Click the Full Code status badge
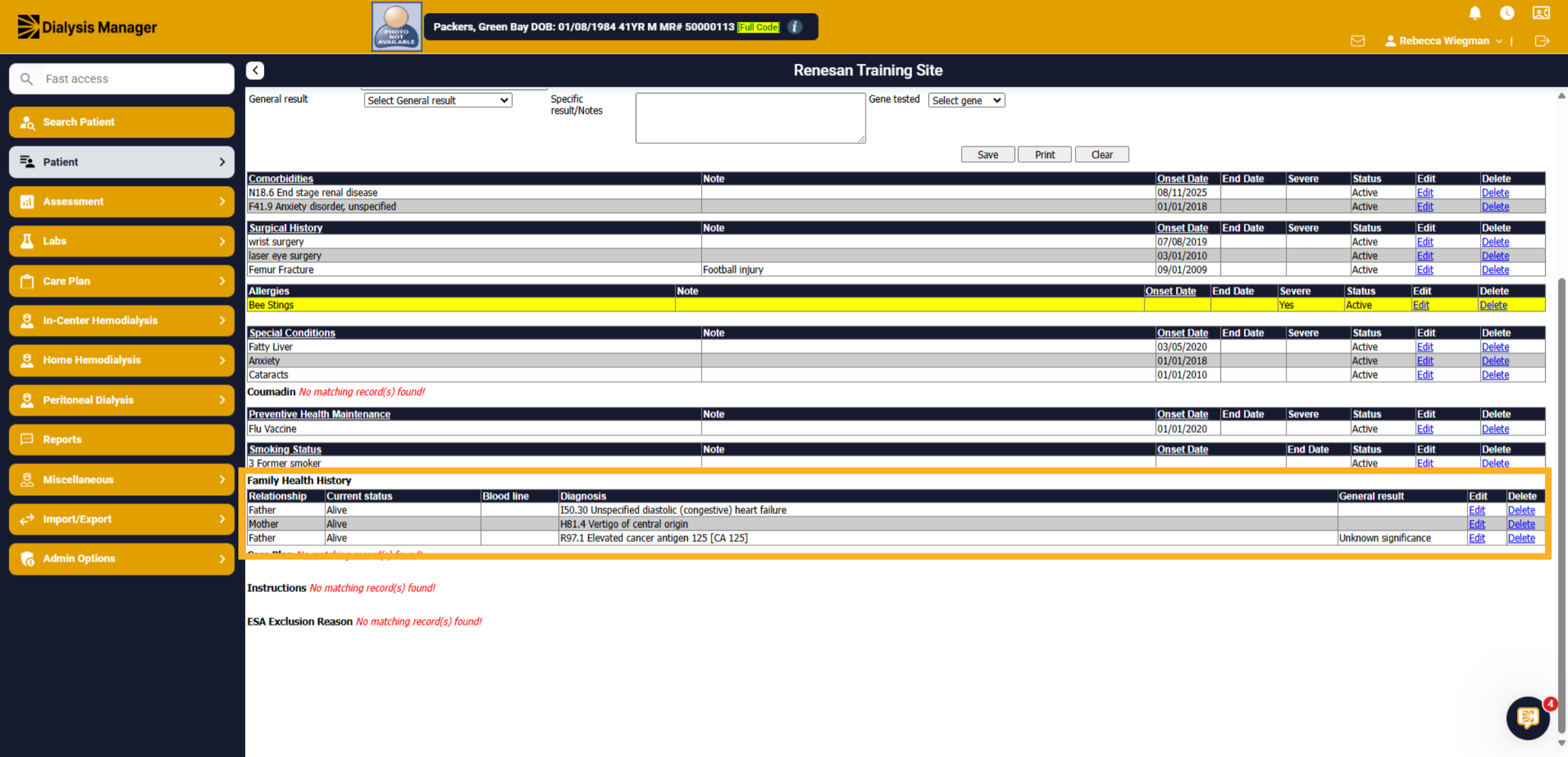This screenshot has width=1568, height=757. (759, 27)
